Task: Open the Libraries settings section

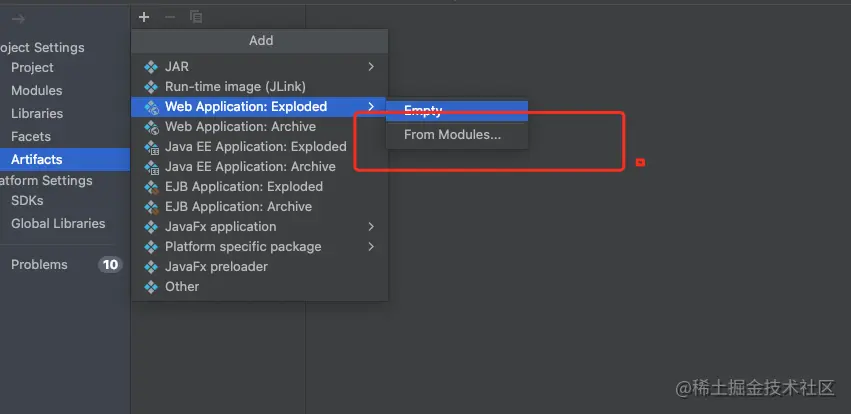Action: [37, 114]
